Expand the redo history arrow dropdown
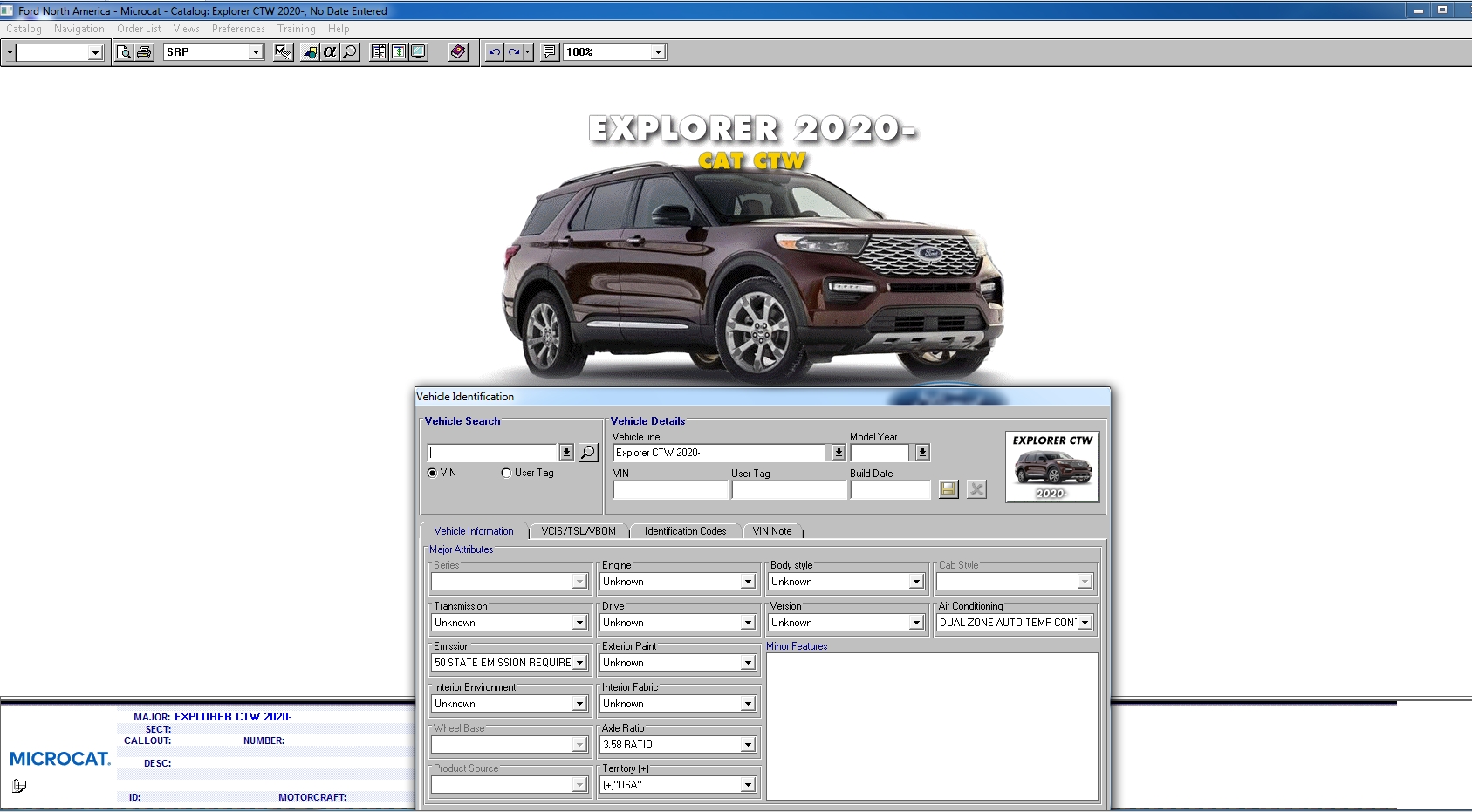The width and height of the screenshot is (1472, 812). click(x=527, y=52)
